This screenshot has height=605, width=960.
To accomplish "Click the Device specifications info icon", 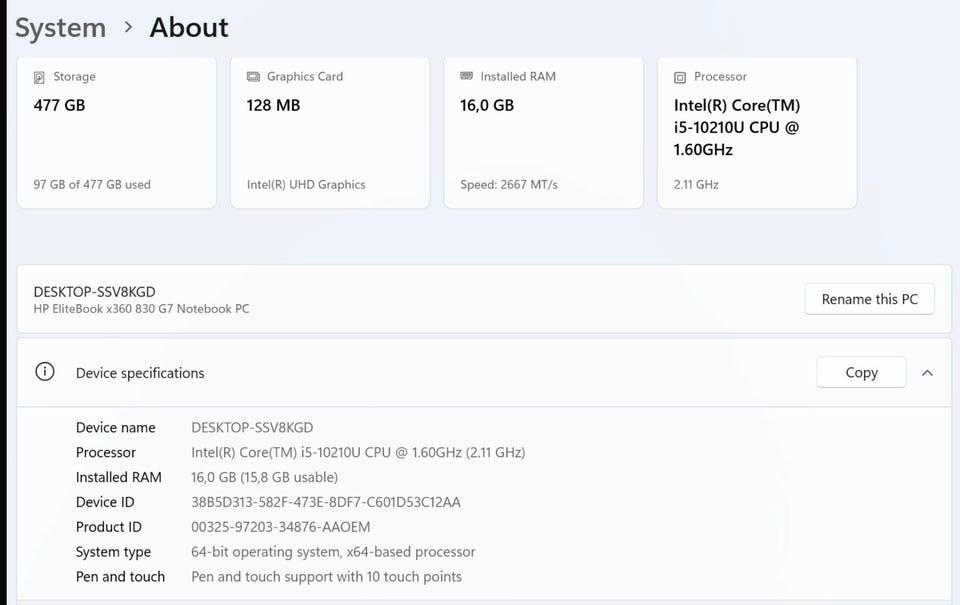I will [x=45, y=372].
